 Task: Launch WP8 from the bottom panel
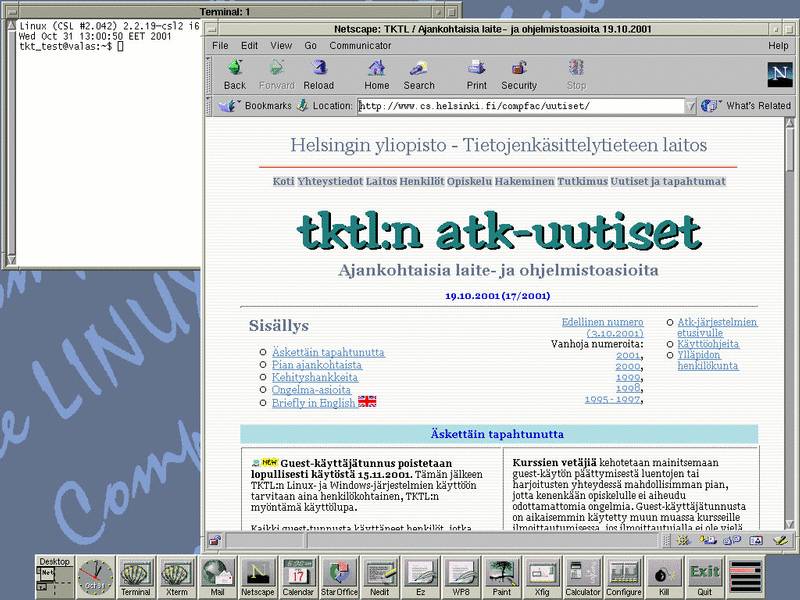[461, 577]
